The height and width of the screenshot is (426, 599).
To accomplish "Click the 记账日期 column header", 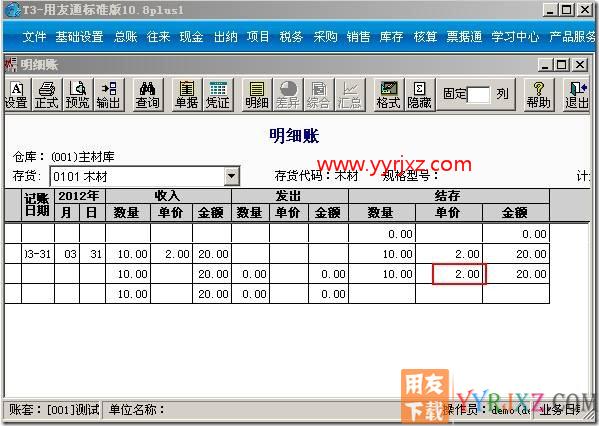I will [37, 204].
